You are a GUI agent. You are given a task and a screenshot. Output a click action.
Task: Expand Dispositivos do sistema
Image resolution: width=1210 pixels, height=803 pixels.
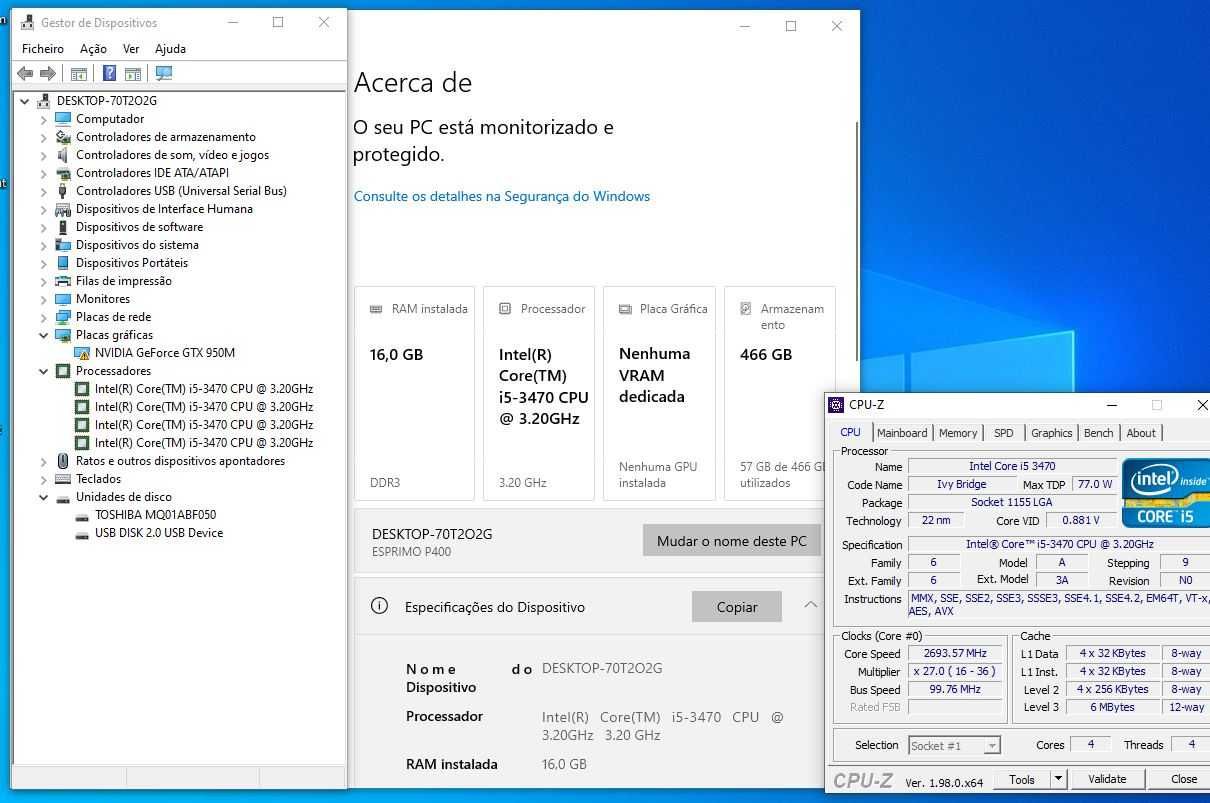click(x=43, y=245)
